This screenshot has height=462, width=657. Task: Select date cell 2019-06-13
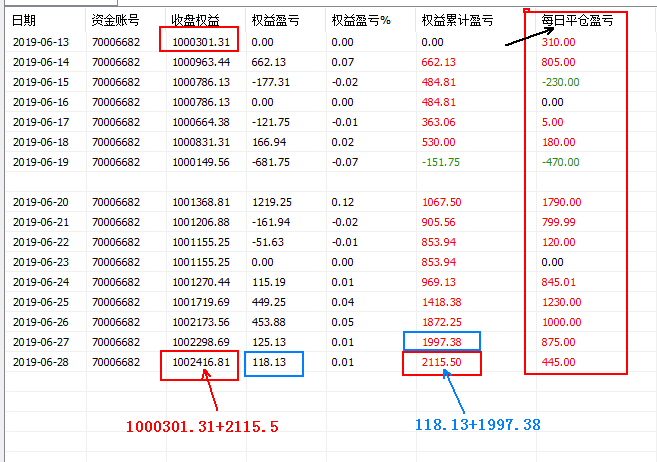(41, 42)
